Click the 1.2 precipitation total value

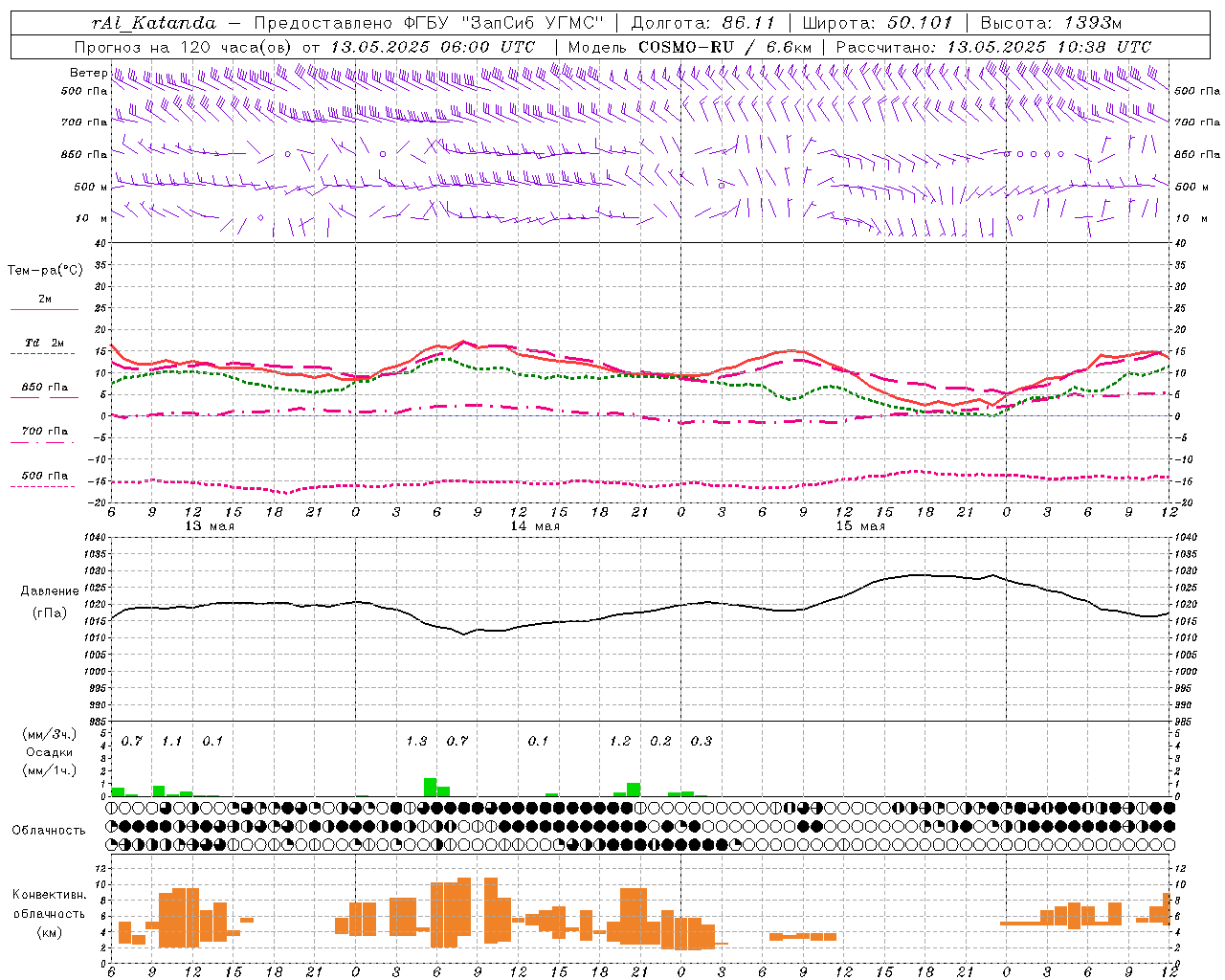click(x=621, y=741)
